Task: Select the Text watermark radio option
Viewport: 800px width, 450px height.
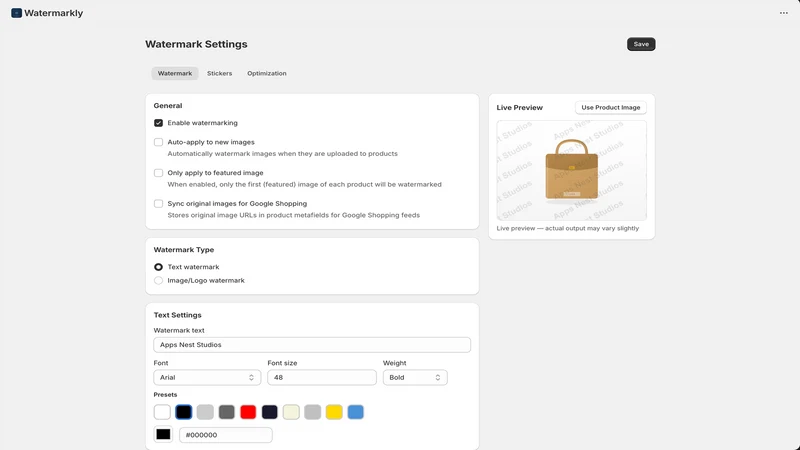Action: (x=158, y=267)
